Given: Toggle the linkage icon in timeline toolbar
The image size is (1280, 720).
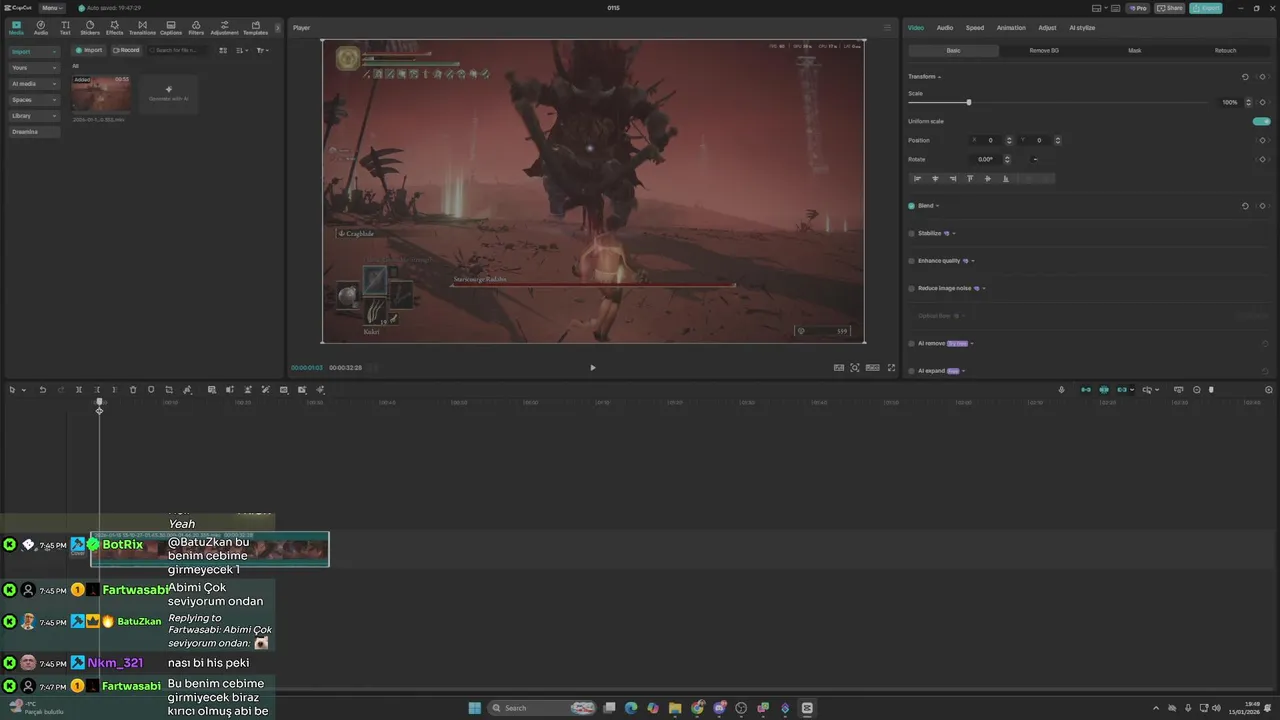Looking at the screenshot, I should 1122,390.
